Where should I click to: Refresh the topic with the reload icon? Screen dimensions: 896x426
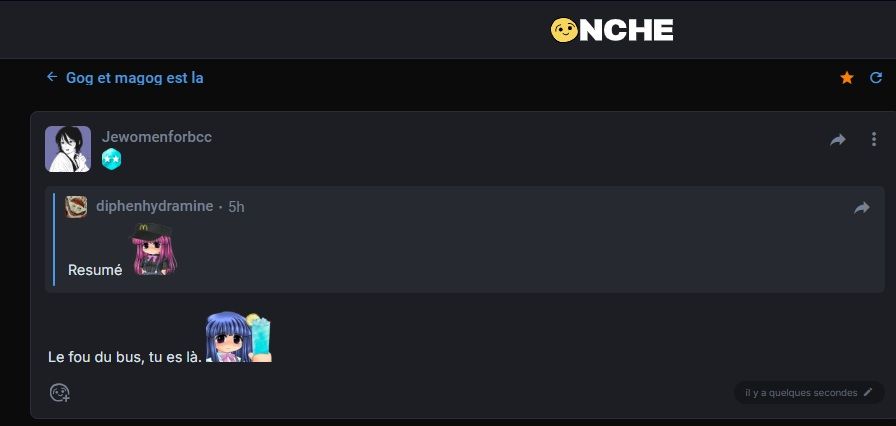point(876,78)
